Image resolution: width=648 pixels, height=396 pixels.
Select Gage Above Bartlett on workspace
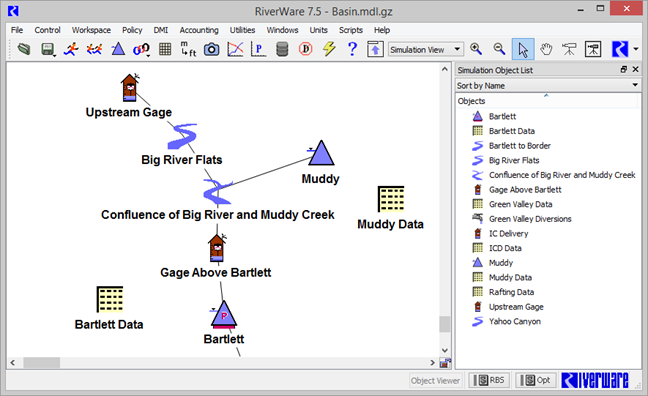click(217, 248)
